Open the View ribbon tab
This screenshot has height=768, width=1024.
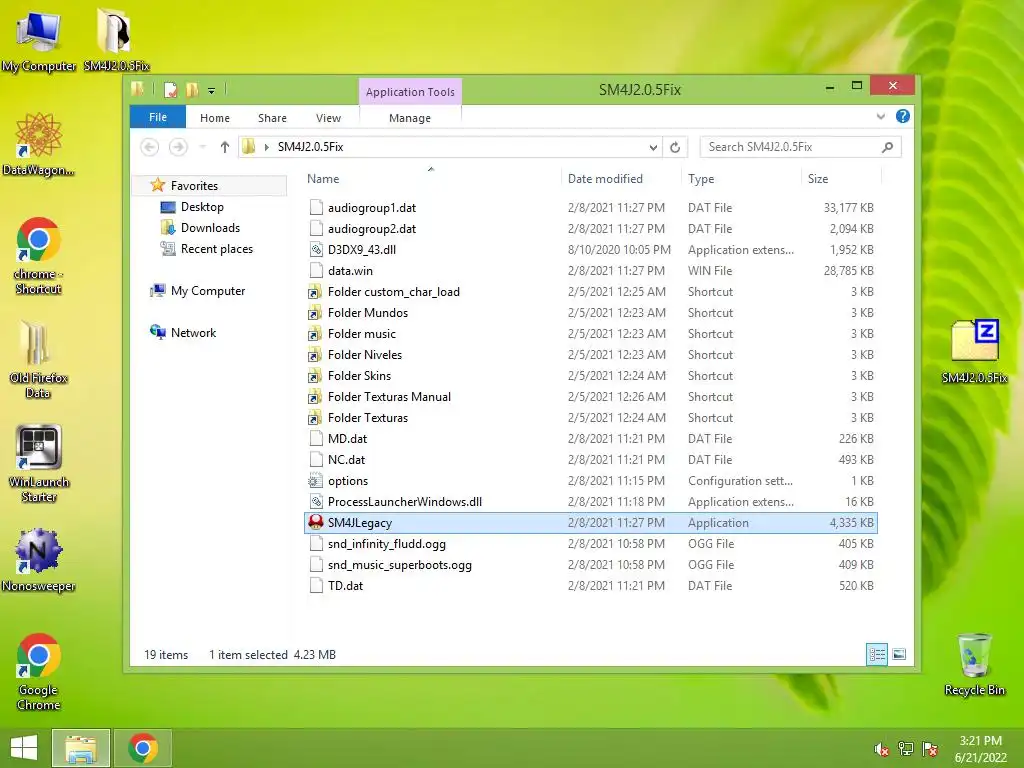click(328, 118)
